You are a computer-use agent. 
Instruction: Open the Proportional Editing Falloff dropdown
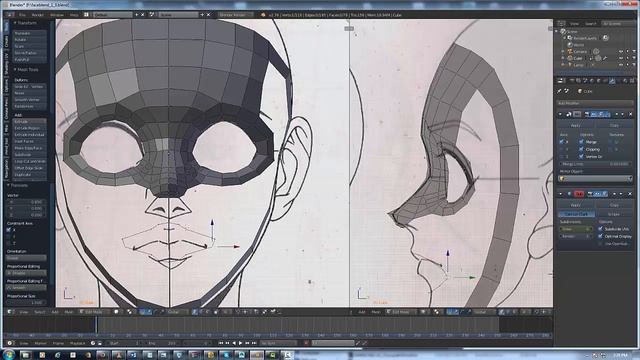tap(26, 287)
